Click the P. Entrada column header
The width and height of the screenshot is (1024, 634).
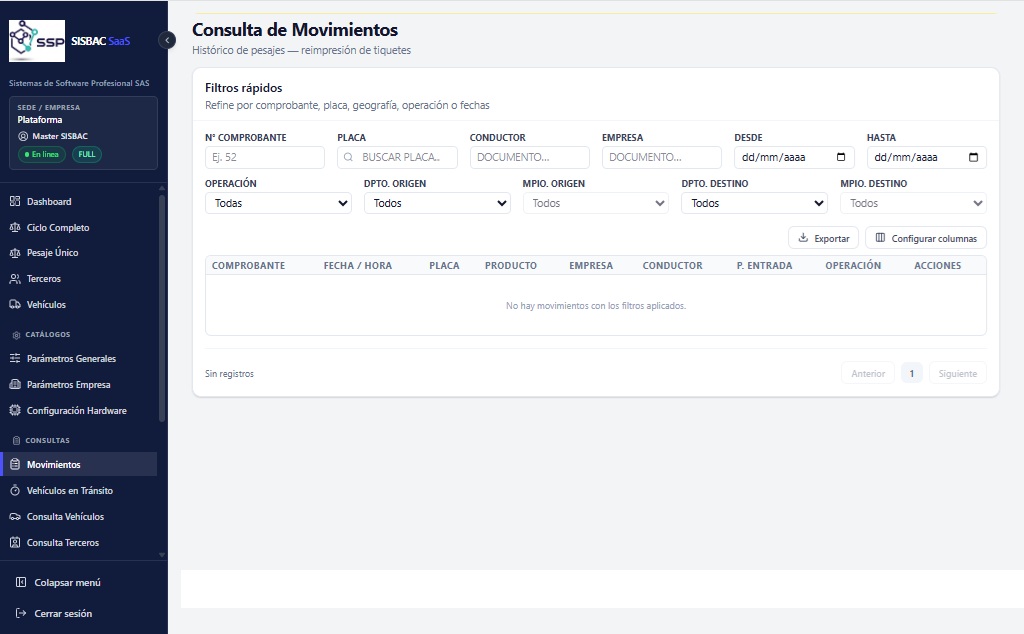(x=764, y=266)
